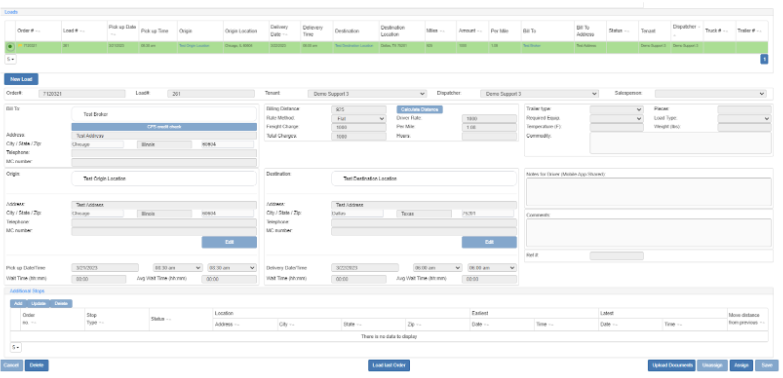Viewport: 783px width, 378px height.
Task: Click the Commodity text area
Action: click(680, 143)
